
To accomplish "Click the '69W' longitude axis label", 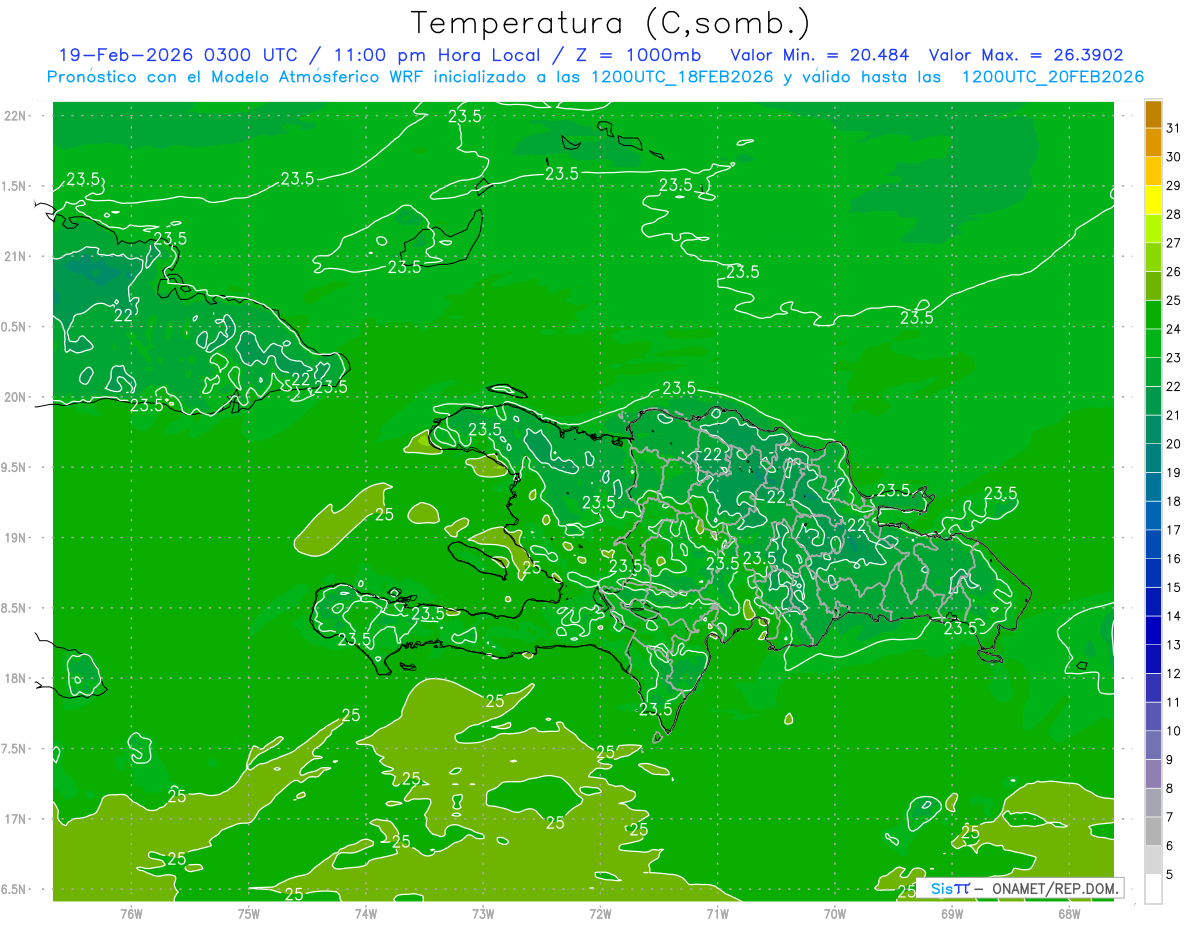I will 952,913.
